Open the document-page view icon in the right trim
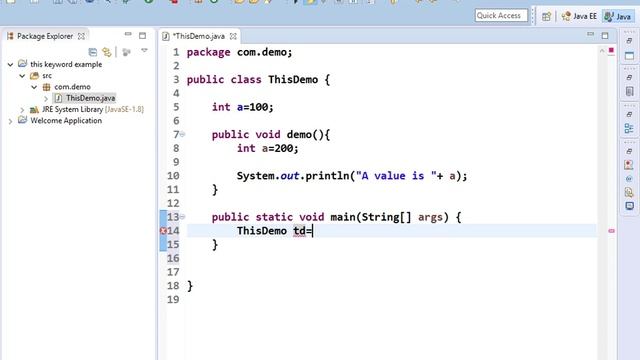Screen dimensions: 640x360 point(629,91)
